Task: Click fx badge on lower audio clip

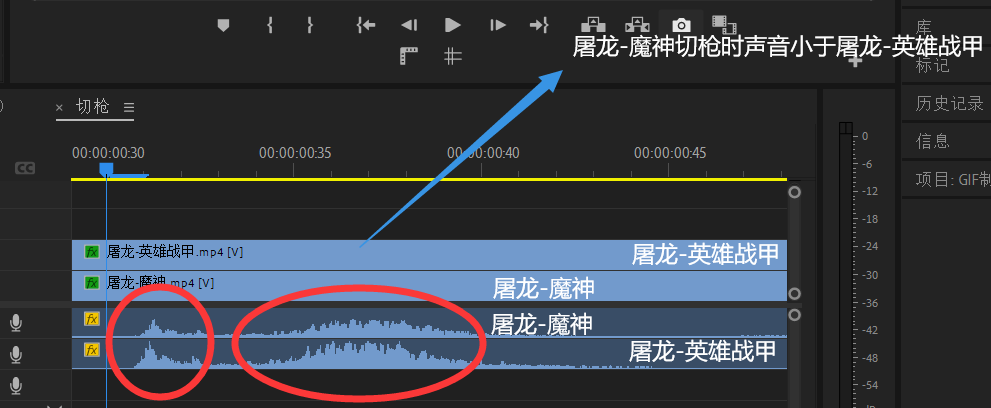Action: coord(92,349)
